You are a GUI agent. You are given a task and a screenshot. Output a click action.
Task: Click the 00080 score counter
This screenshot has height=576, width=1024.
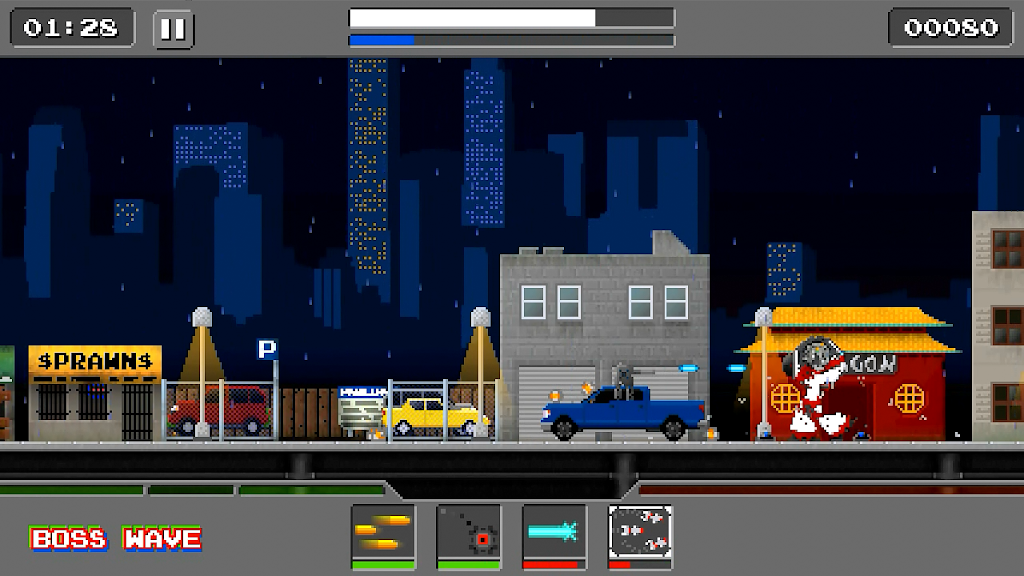[951, 28]
